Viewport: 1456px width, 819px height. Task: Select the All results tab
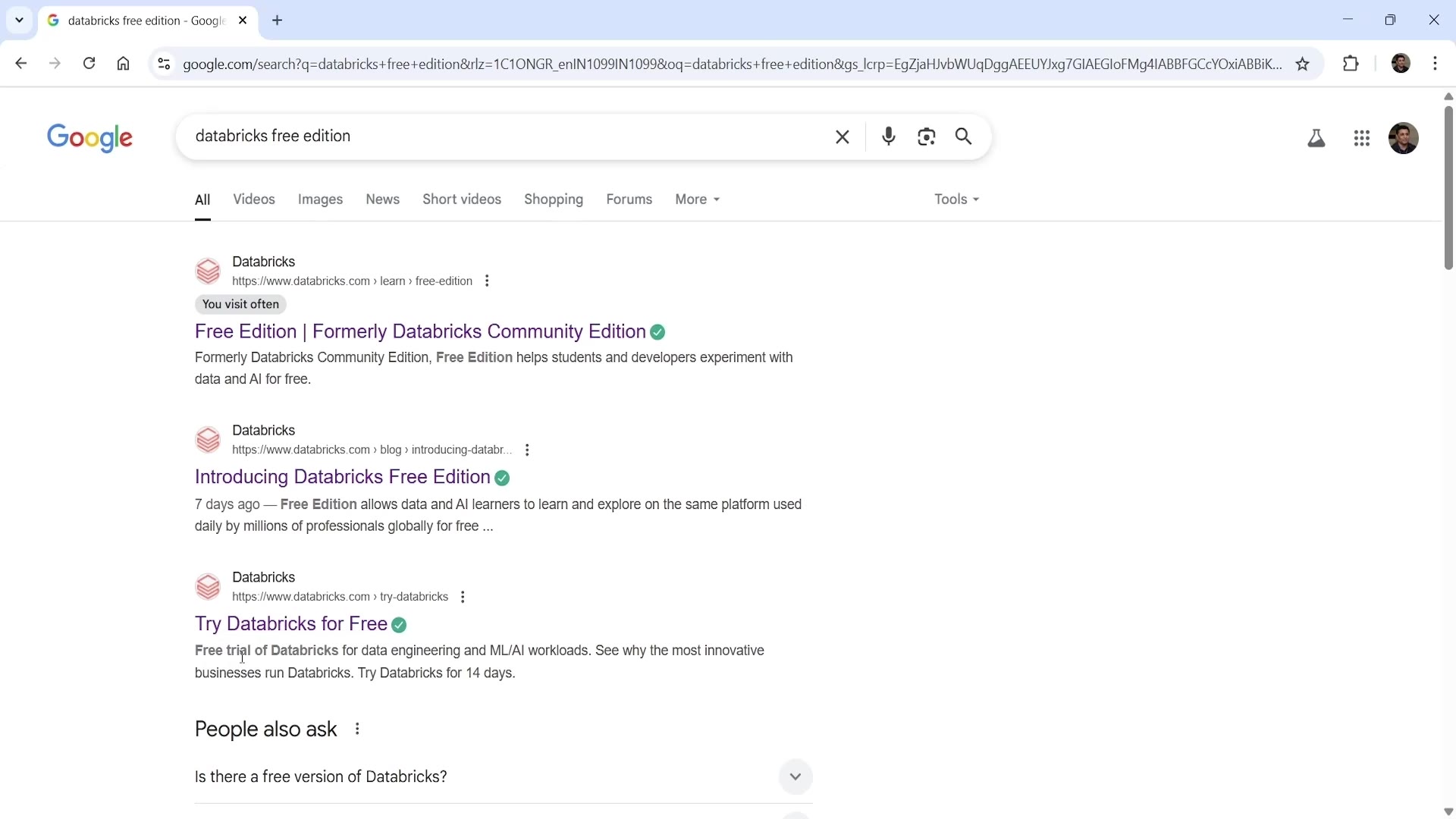202,201
